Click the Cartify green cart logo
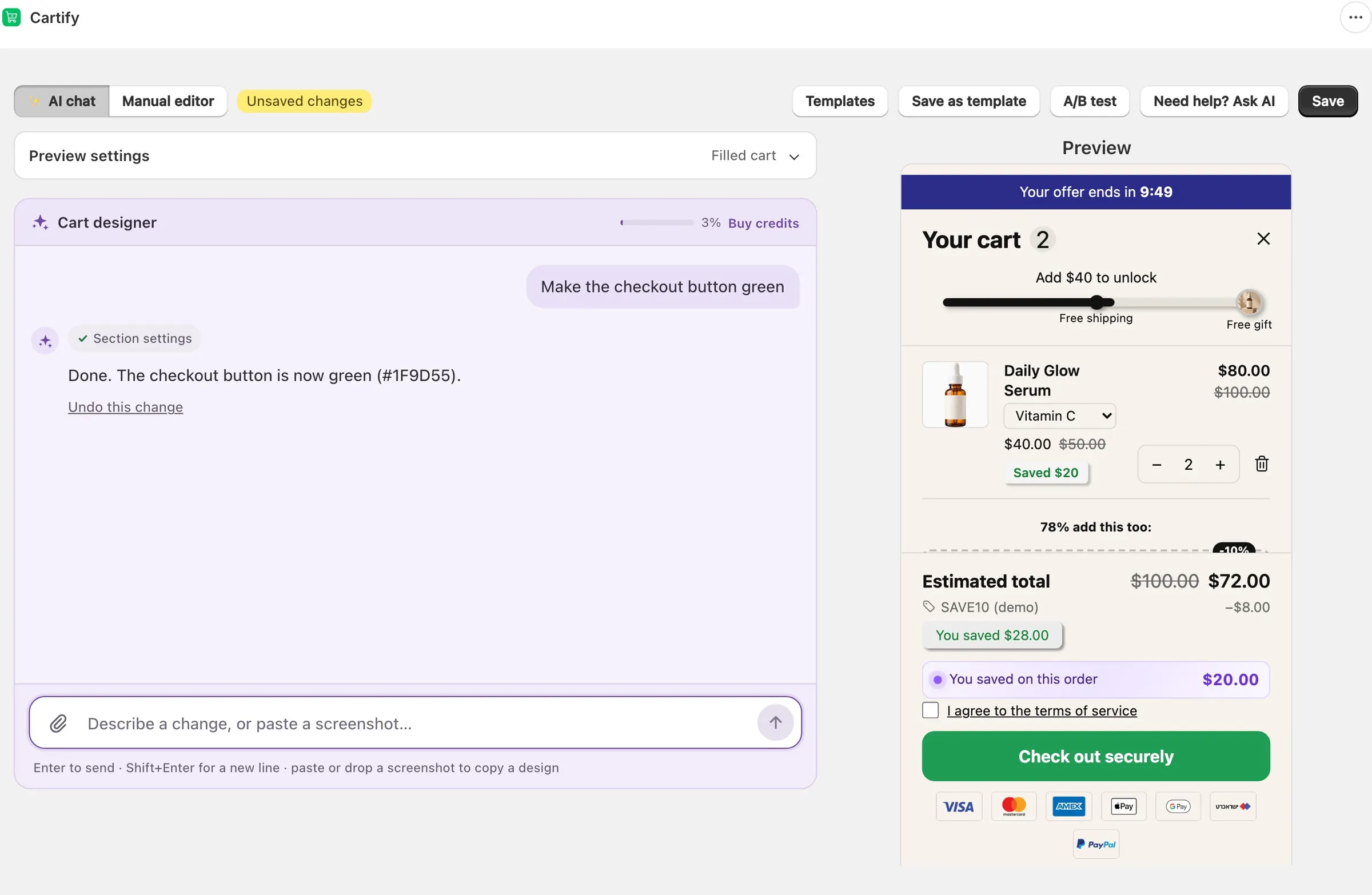Screen dimensions: 1372x895 pos(11,17)
